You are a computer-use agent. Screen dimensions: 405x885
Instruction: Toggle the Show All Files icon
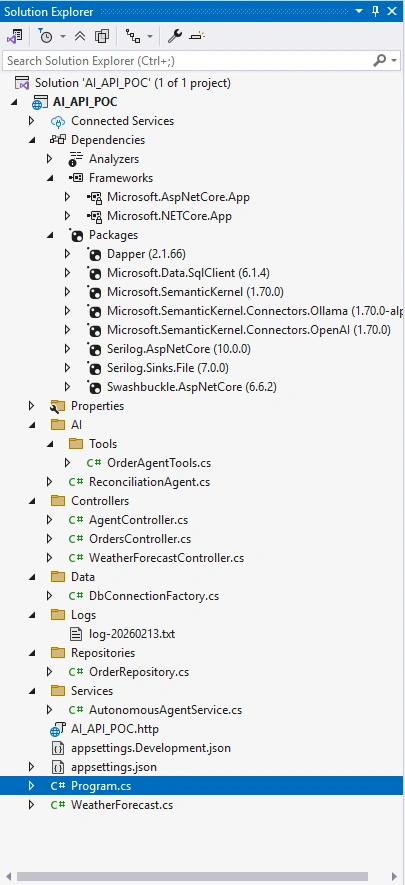[x=102, y=37]
